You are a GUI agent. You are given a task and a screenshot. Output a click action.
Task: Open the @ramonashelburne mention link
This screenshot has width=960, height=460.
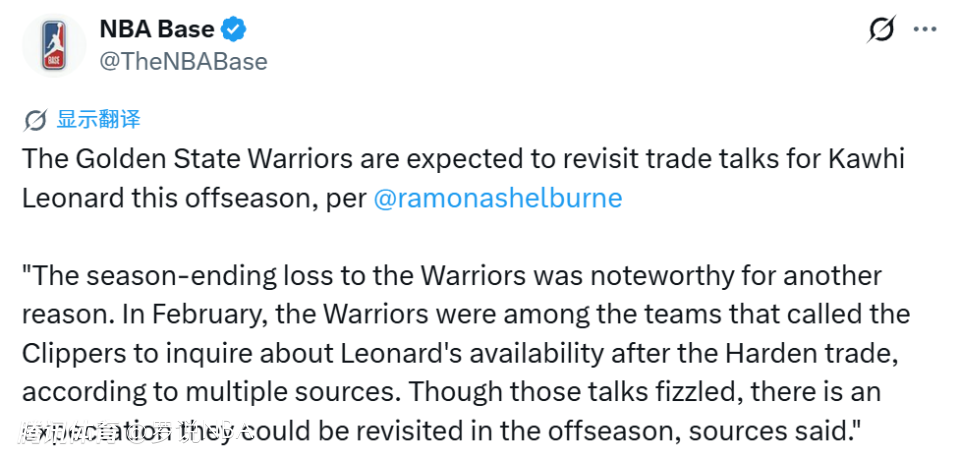[x=497, y=198]
